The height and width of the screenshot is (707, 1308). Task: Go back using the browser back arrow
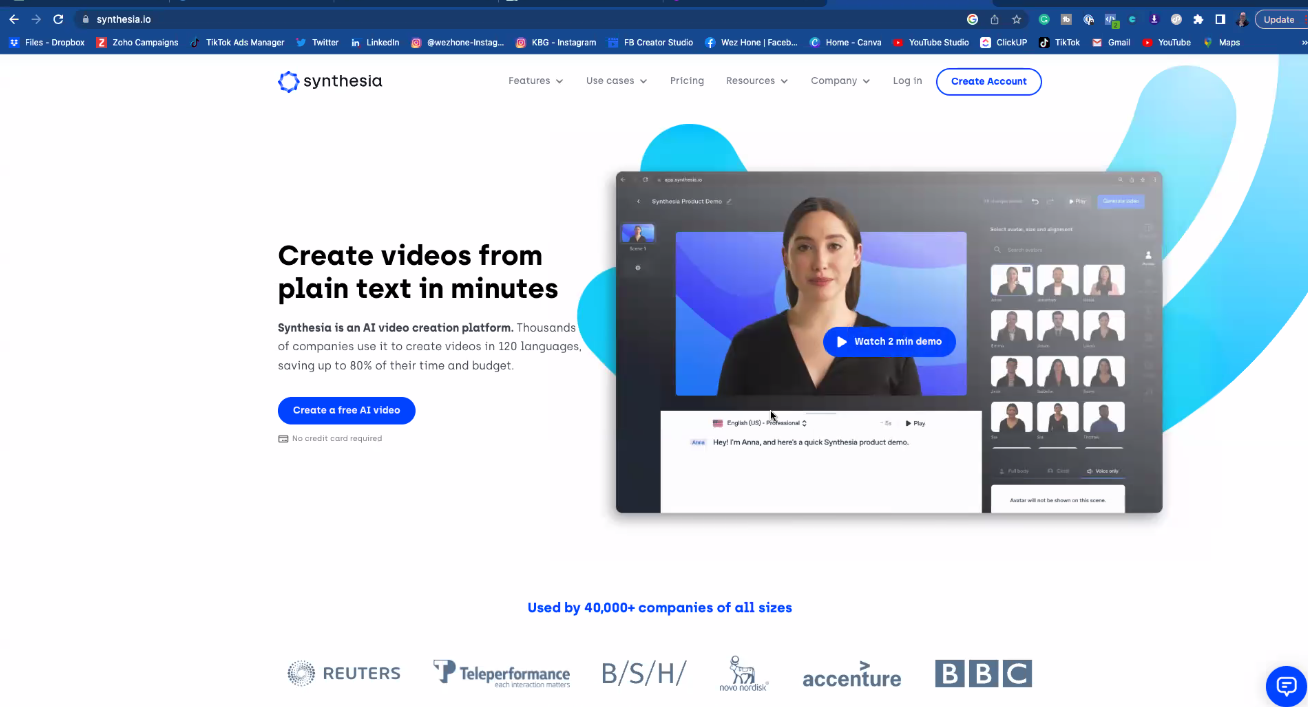click(14, 19)
